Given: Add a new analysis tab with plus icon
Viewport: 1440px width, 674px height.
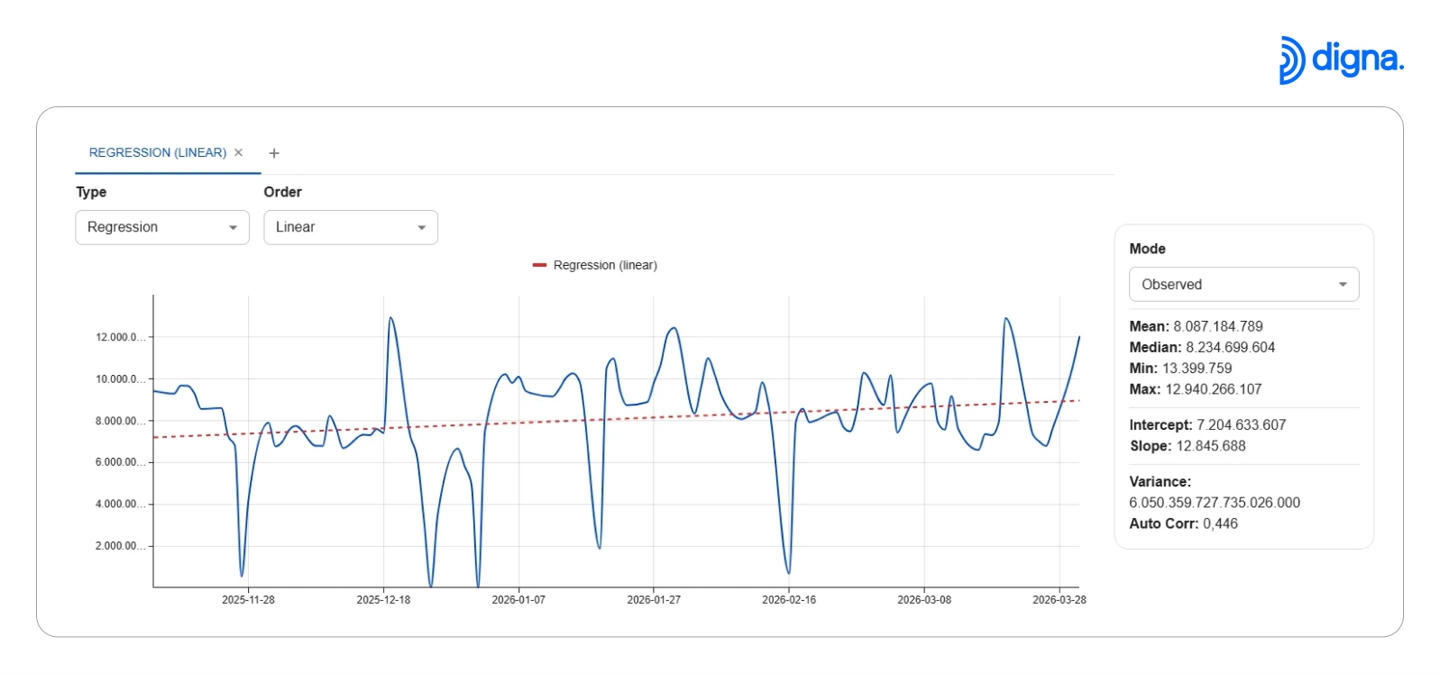Looking at the screenshot, I should [x=274, y=153].
